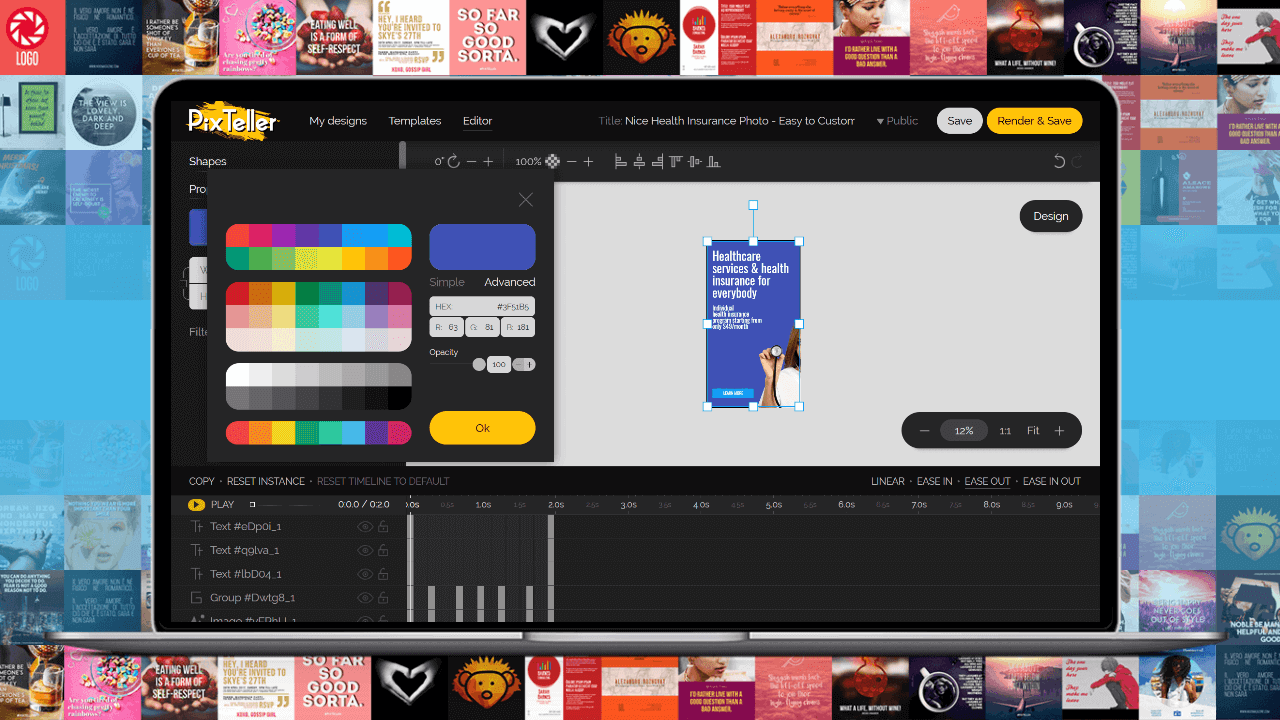Pick the cyan swatch in the bright palette
Viewport: 1280px width, 720px height.
[x=400, y=235]
